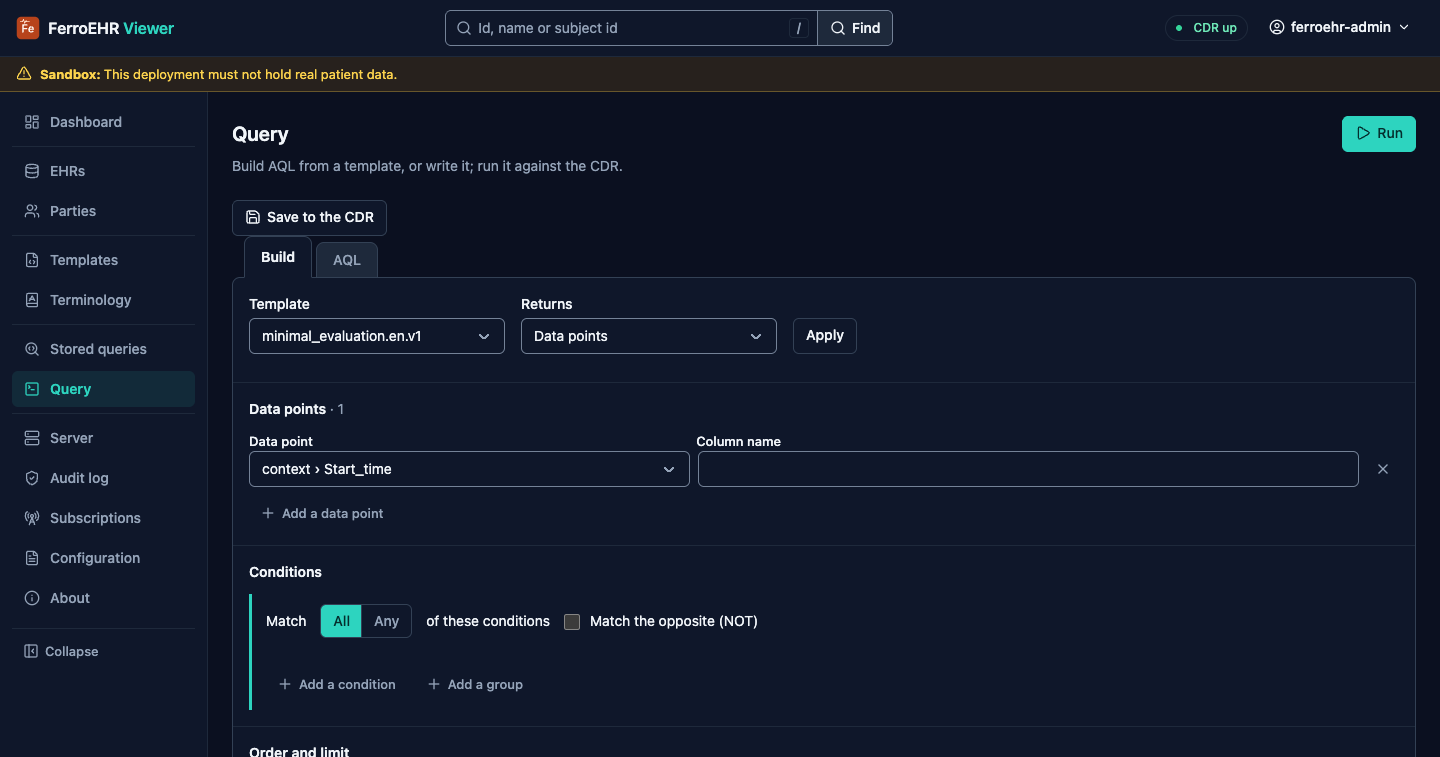
Task: Open the ferroehr-admin user menu
Action: 1339,28
